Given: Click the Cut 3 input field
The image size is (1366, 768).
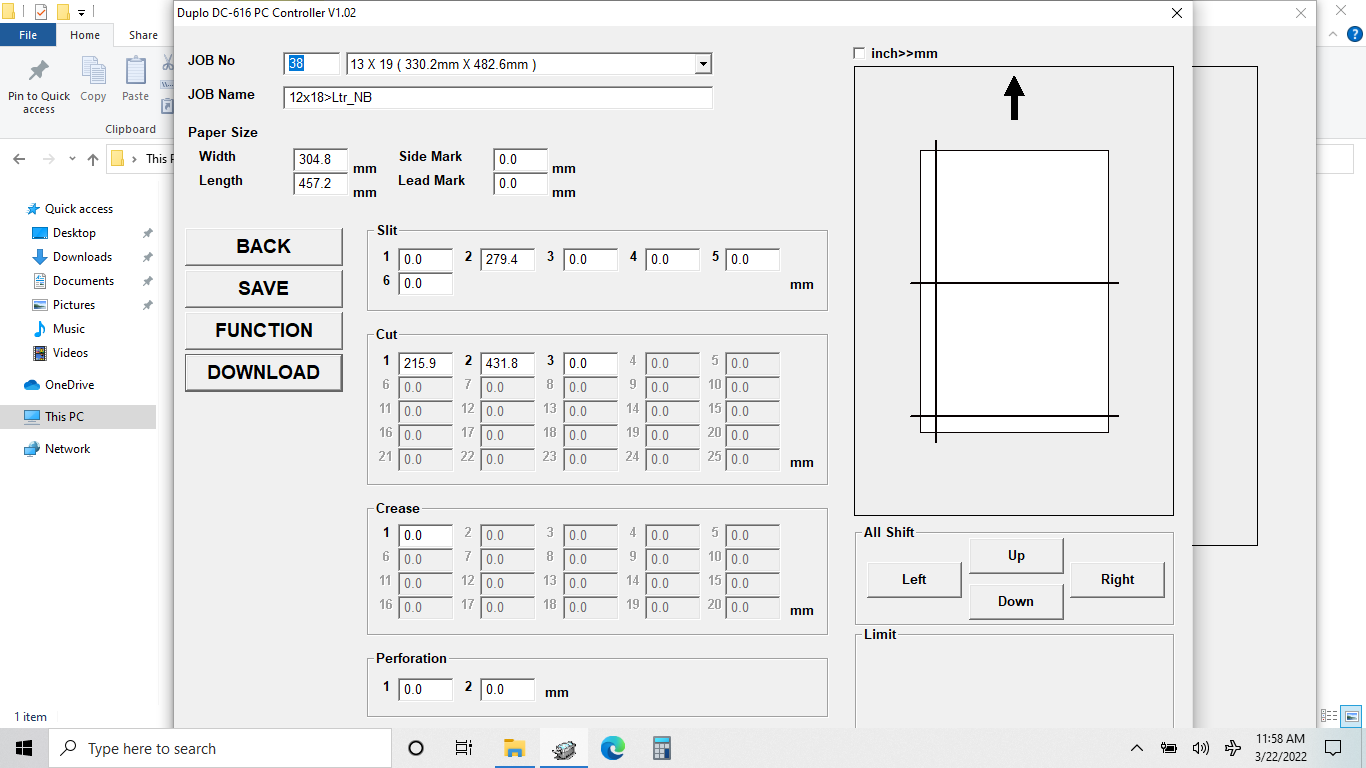Looking at the screenshot, I should click(x=591, y=363).
